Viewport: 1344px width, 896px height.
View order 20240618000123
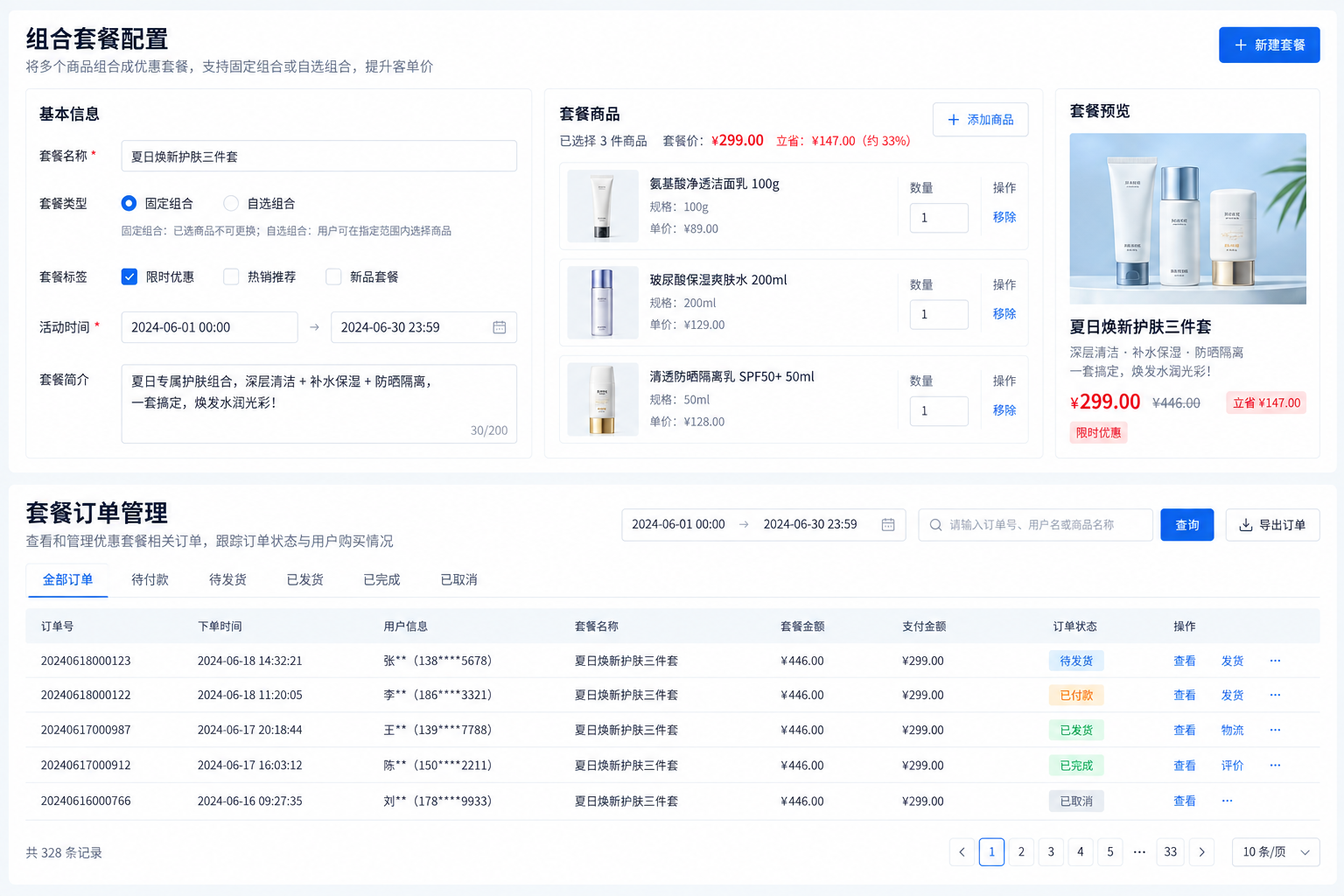click(1184, 661)
